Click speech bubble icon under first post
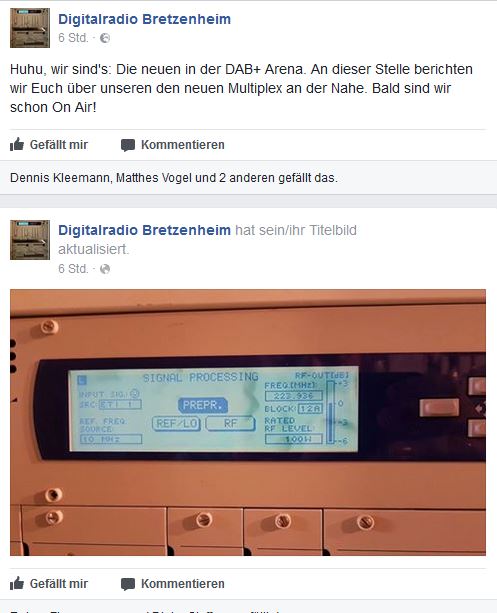The height and width of the screenshot is (613, 497). coord(128,145)
